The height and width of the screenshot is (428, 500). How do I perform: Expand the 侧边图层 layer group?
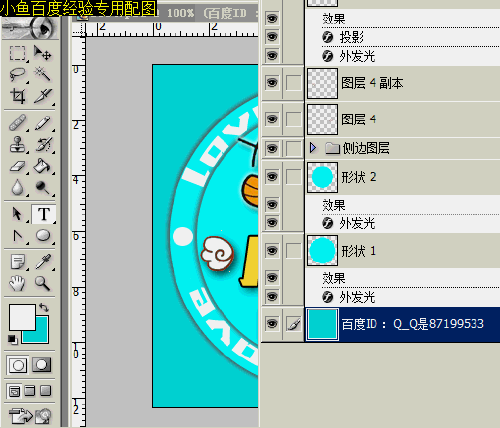click(313, 148)
